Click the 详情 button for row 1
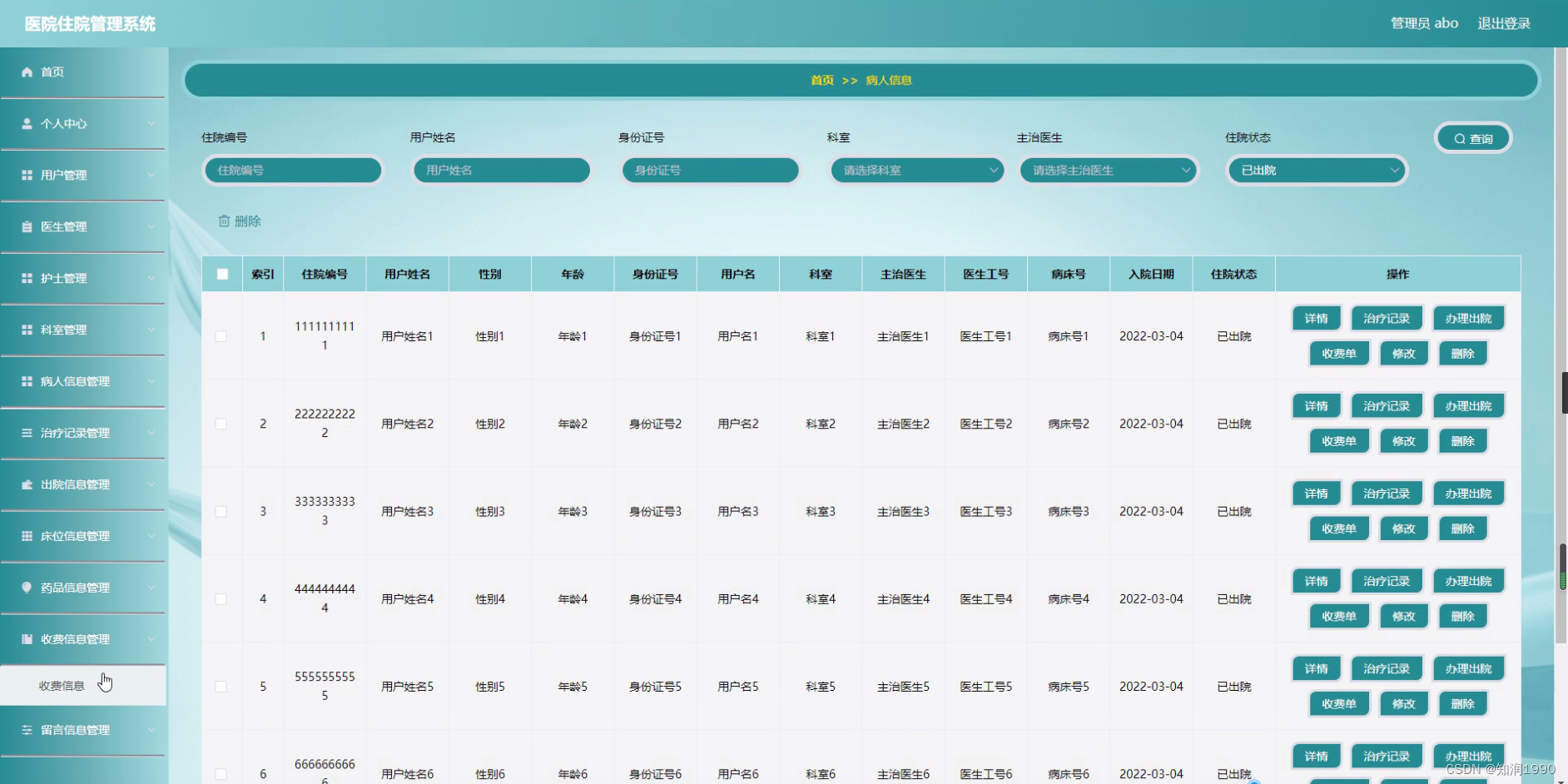The height and width of the screenshot is (784, 1568). tap(1316, 318)
